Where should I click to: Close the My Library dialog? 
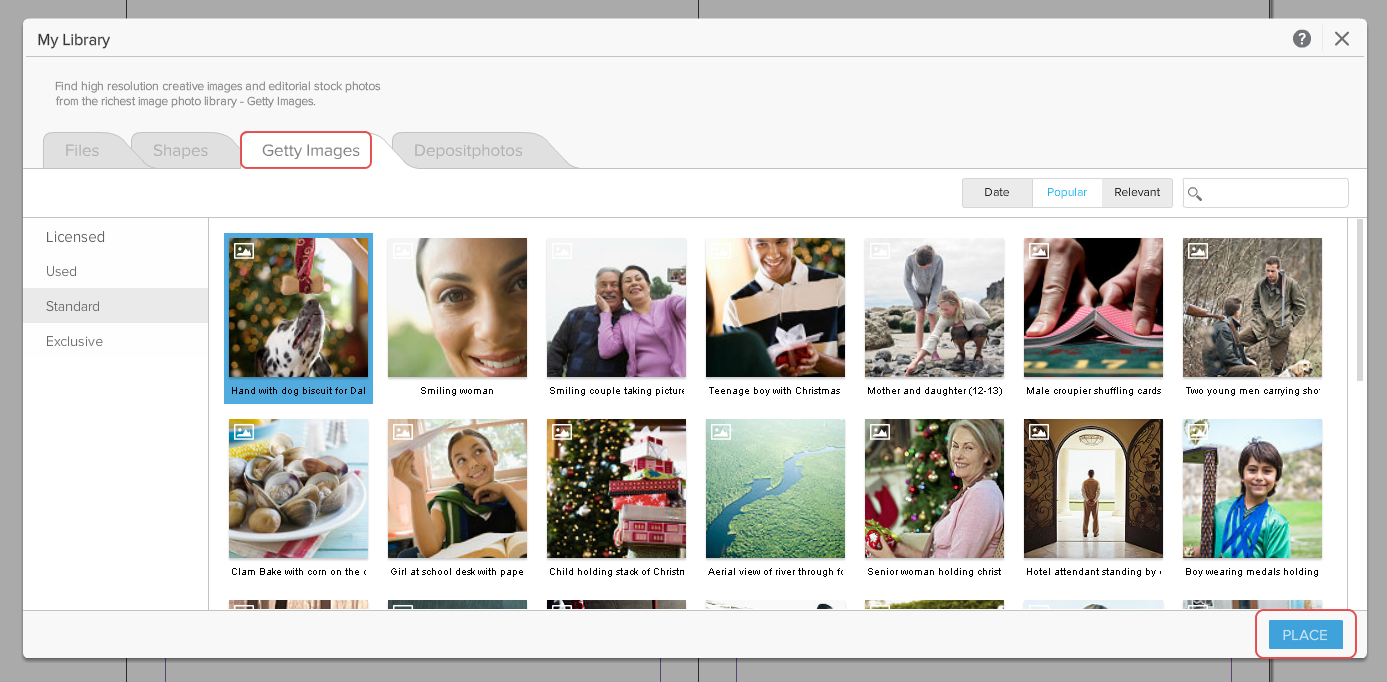(x=1342, y=39)
